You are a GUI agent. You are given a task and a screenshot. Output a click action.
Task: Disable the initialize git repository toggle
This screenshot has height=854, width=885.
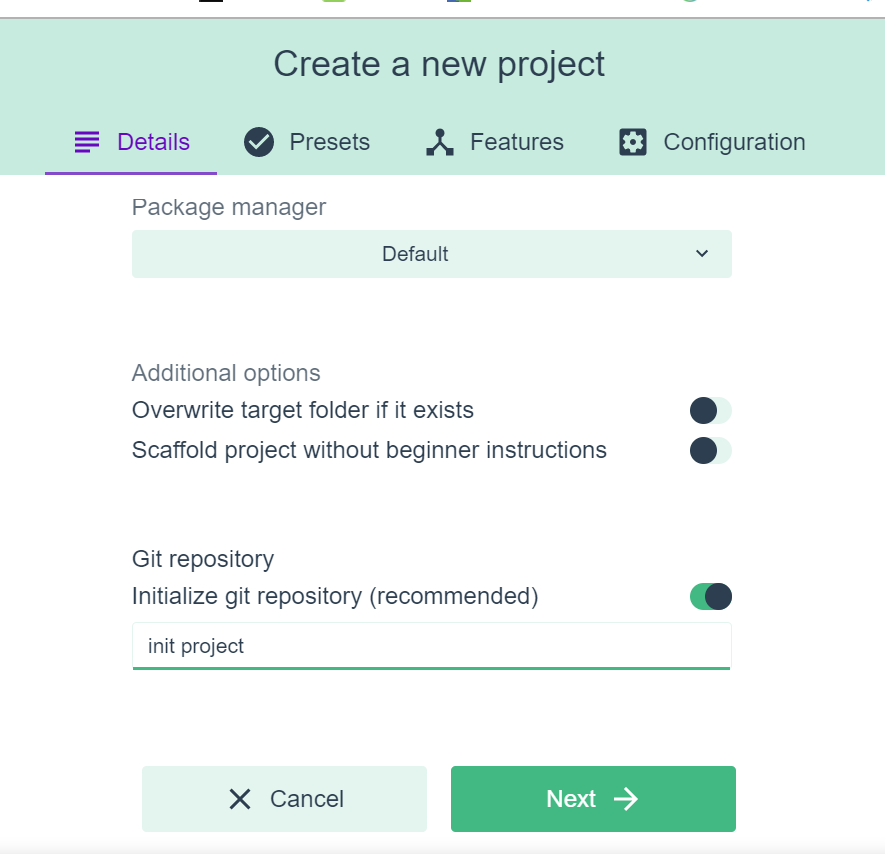click(x=710, y=597)
